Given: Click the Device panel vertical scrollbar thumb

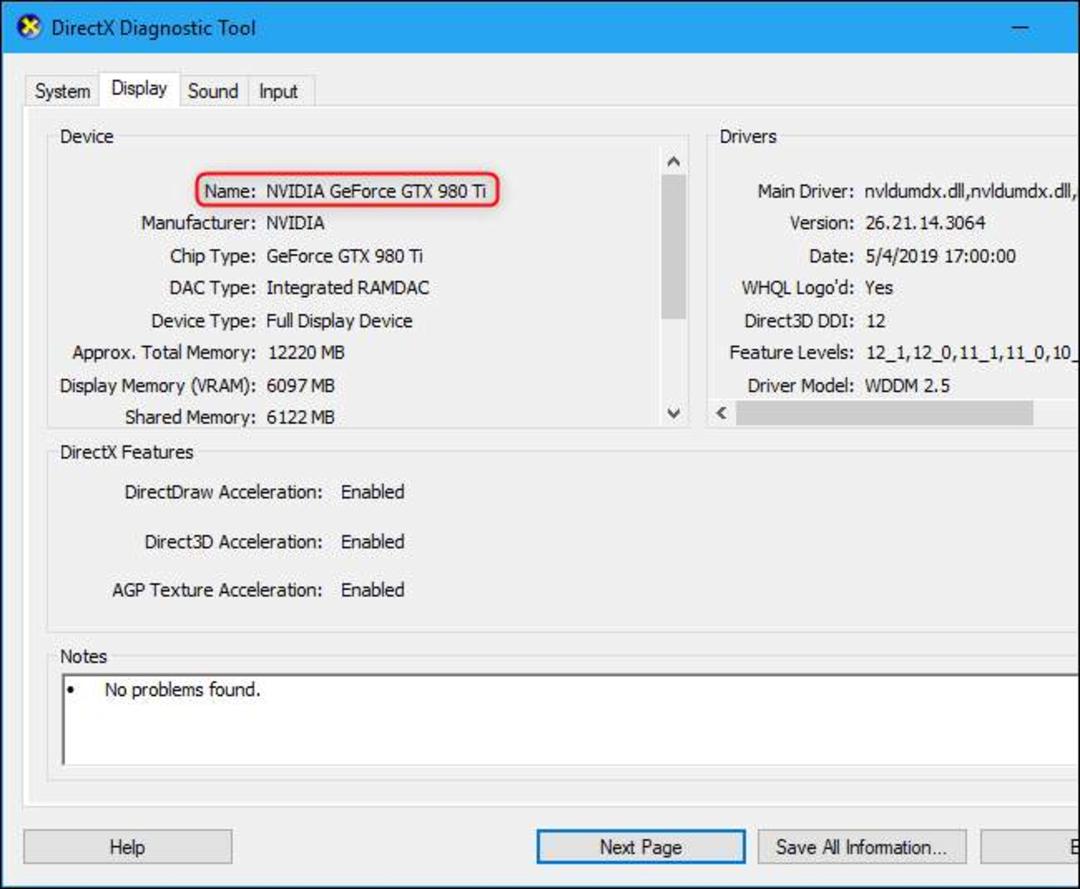Looking at the screenshot, I should pyautogui.click(x=674, y=247).
